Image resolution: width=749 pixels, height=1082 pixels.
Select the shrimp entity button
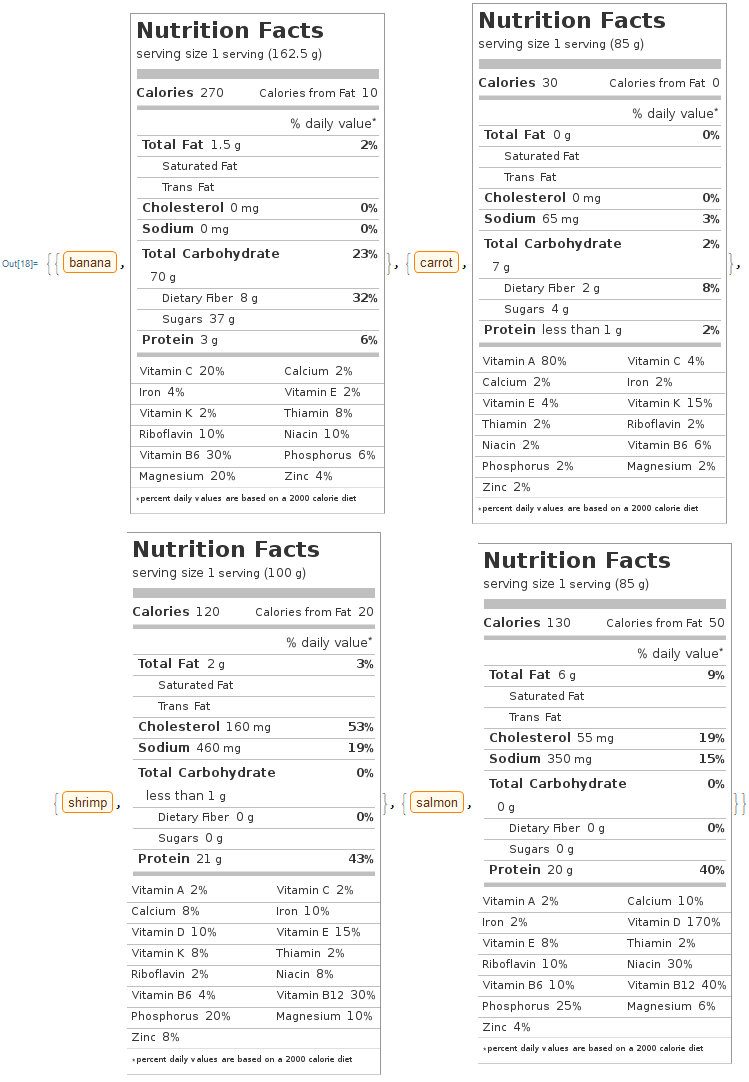(x=88, y=803)
